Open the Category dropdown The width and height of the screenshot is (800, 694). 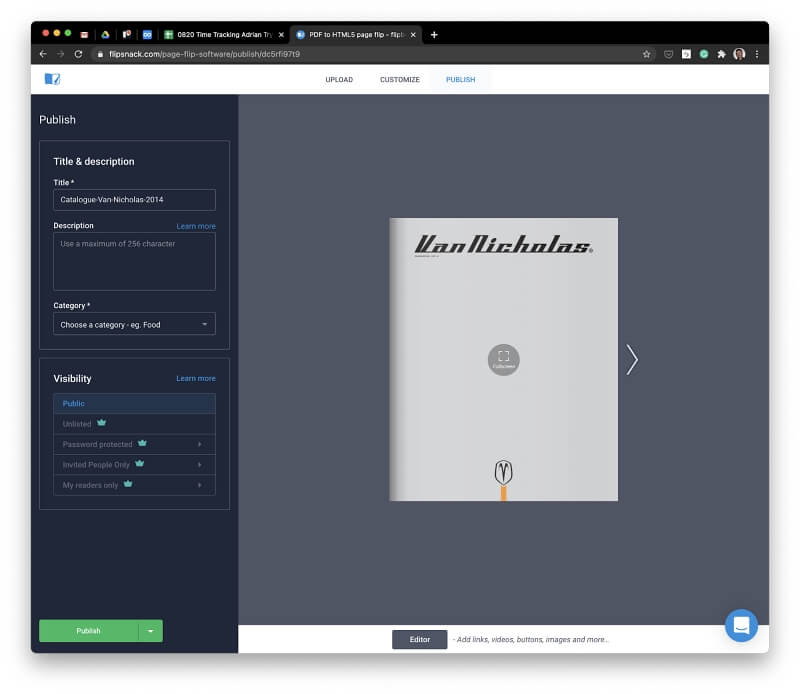point(134,324)
